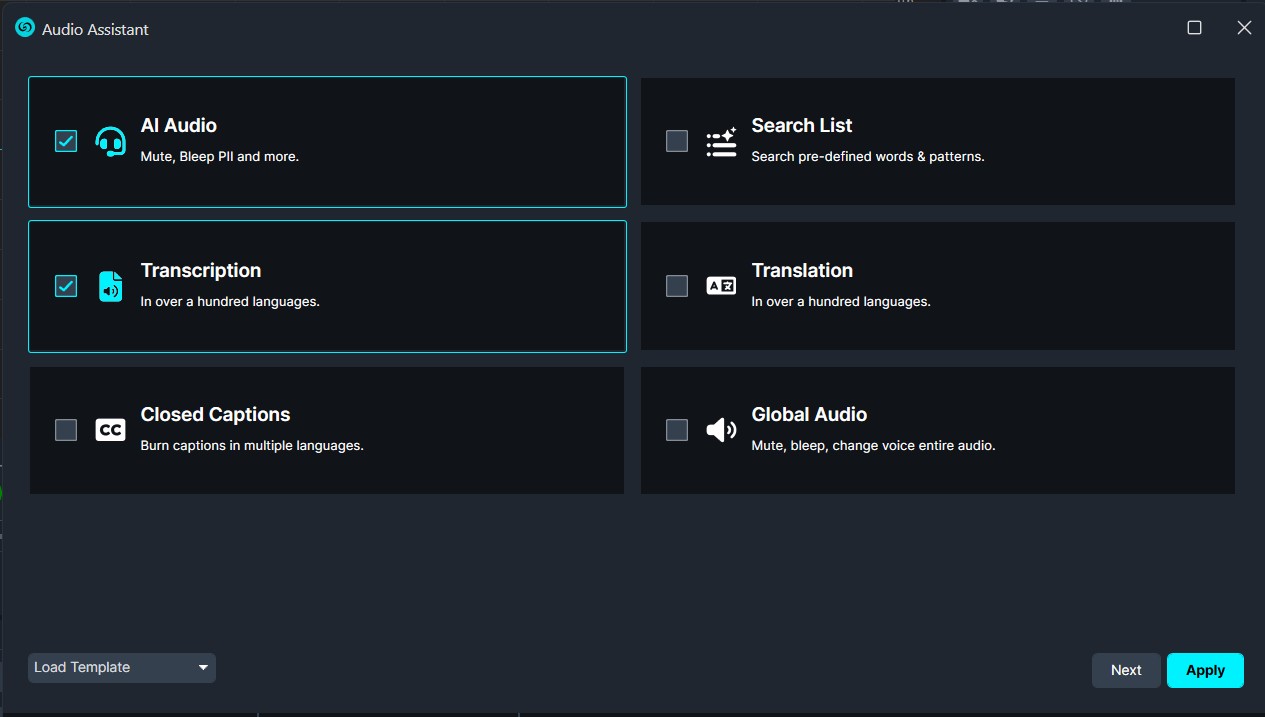Viewport: 1265px width, 717px height.
Task: Click the cyan Apply button
Action: [1205, 670]
